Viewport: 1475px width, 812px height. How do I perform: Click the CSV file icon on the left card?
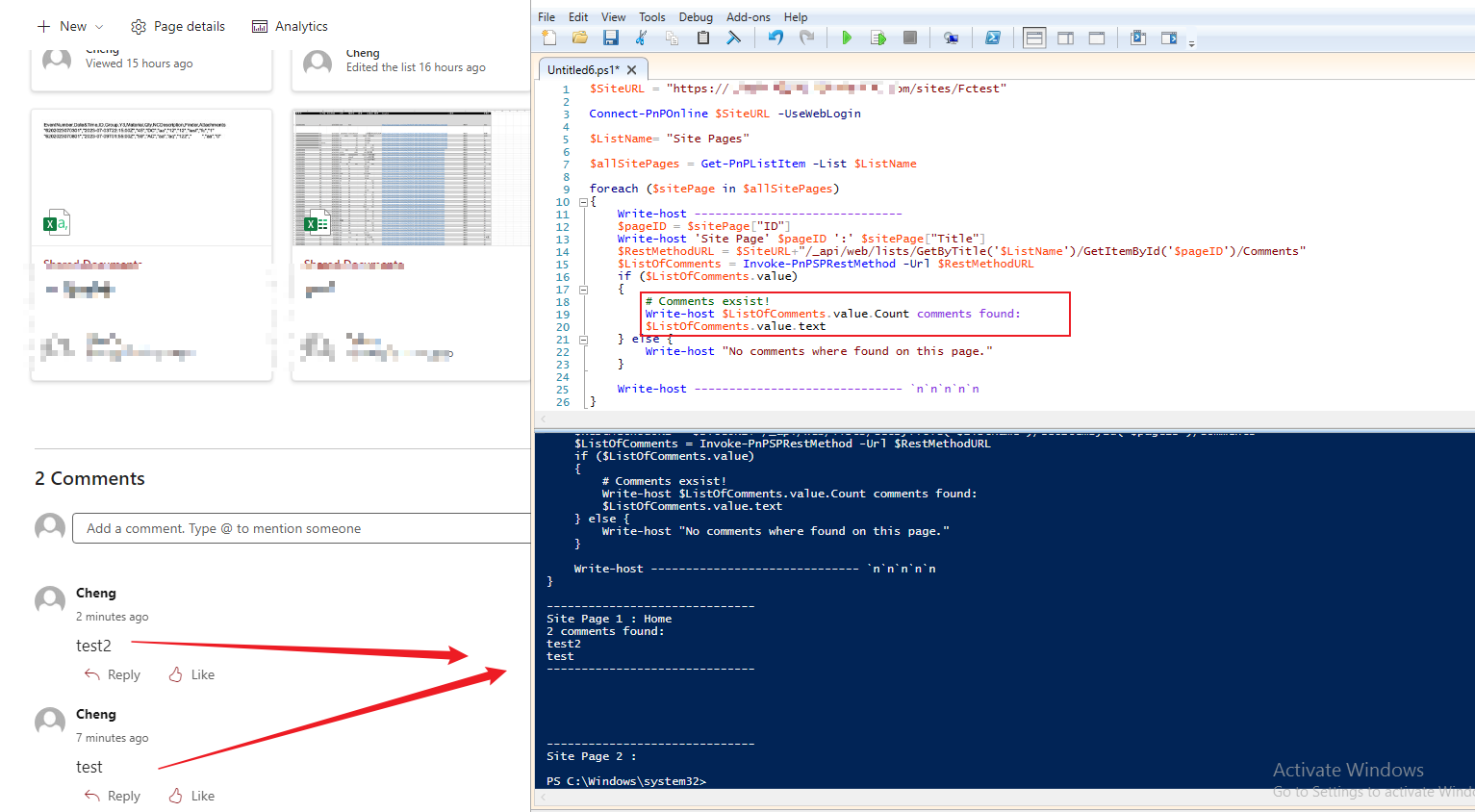(x=57, y=222)
